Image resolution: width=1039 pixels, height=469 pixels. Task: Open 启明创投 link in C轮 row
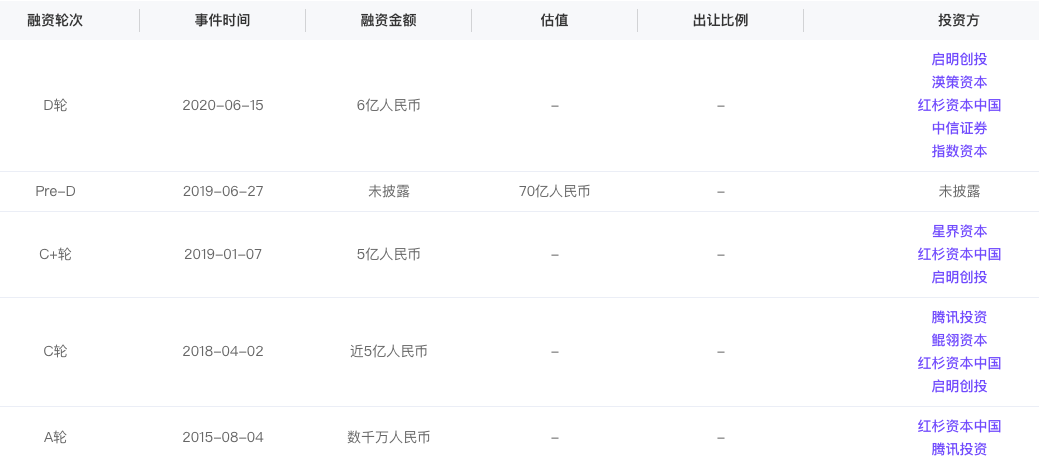(959, 386)
